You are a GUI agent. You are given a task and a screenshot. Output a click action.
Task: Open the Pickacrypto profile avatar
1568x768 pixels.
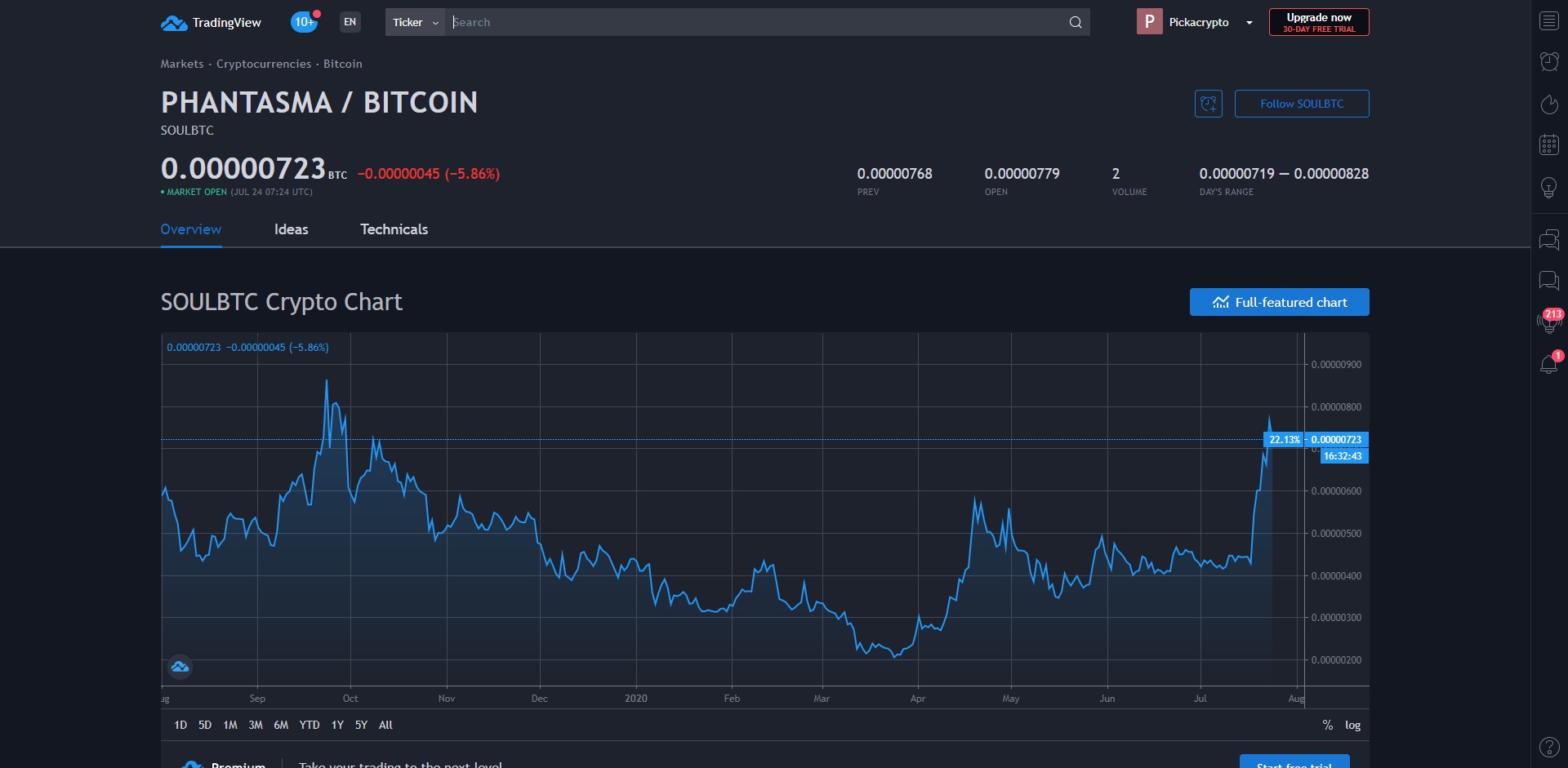(1149, 22)
